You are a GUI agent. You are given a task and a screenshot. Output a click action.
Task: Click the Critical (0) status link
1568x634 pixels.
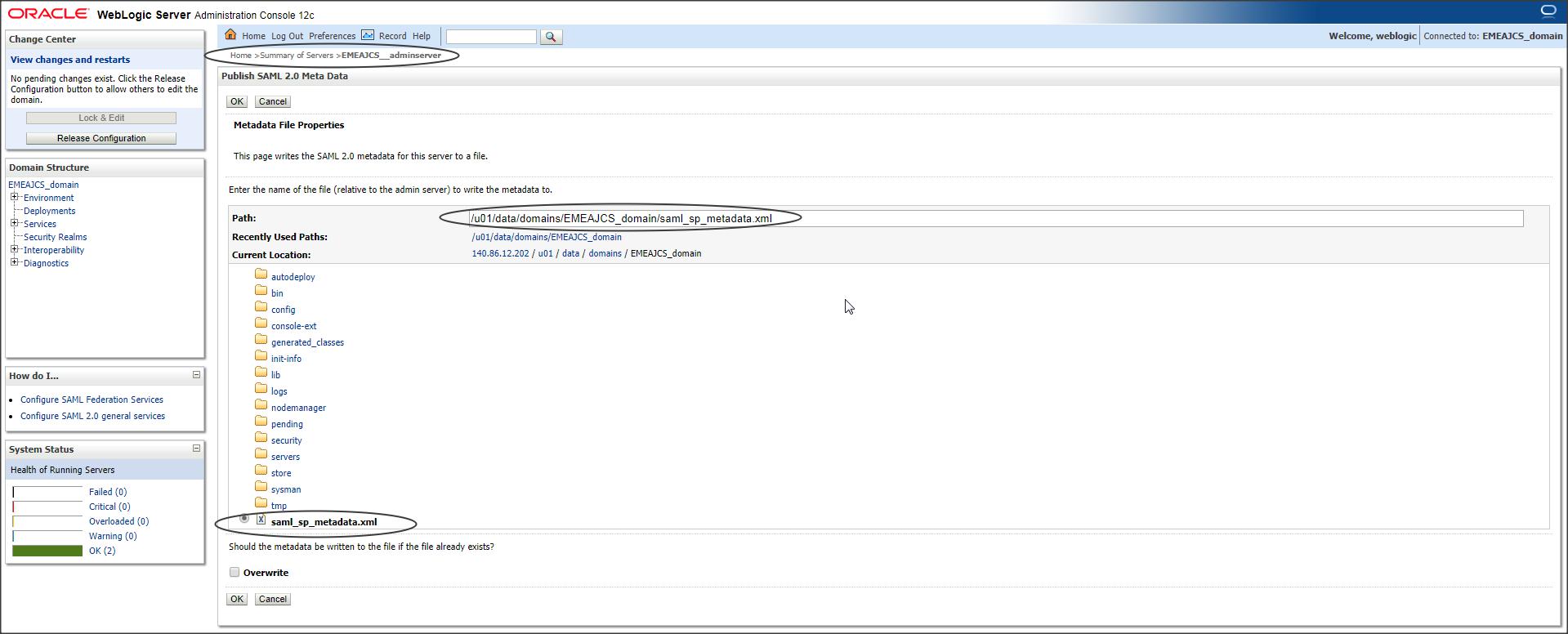109,507
